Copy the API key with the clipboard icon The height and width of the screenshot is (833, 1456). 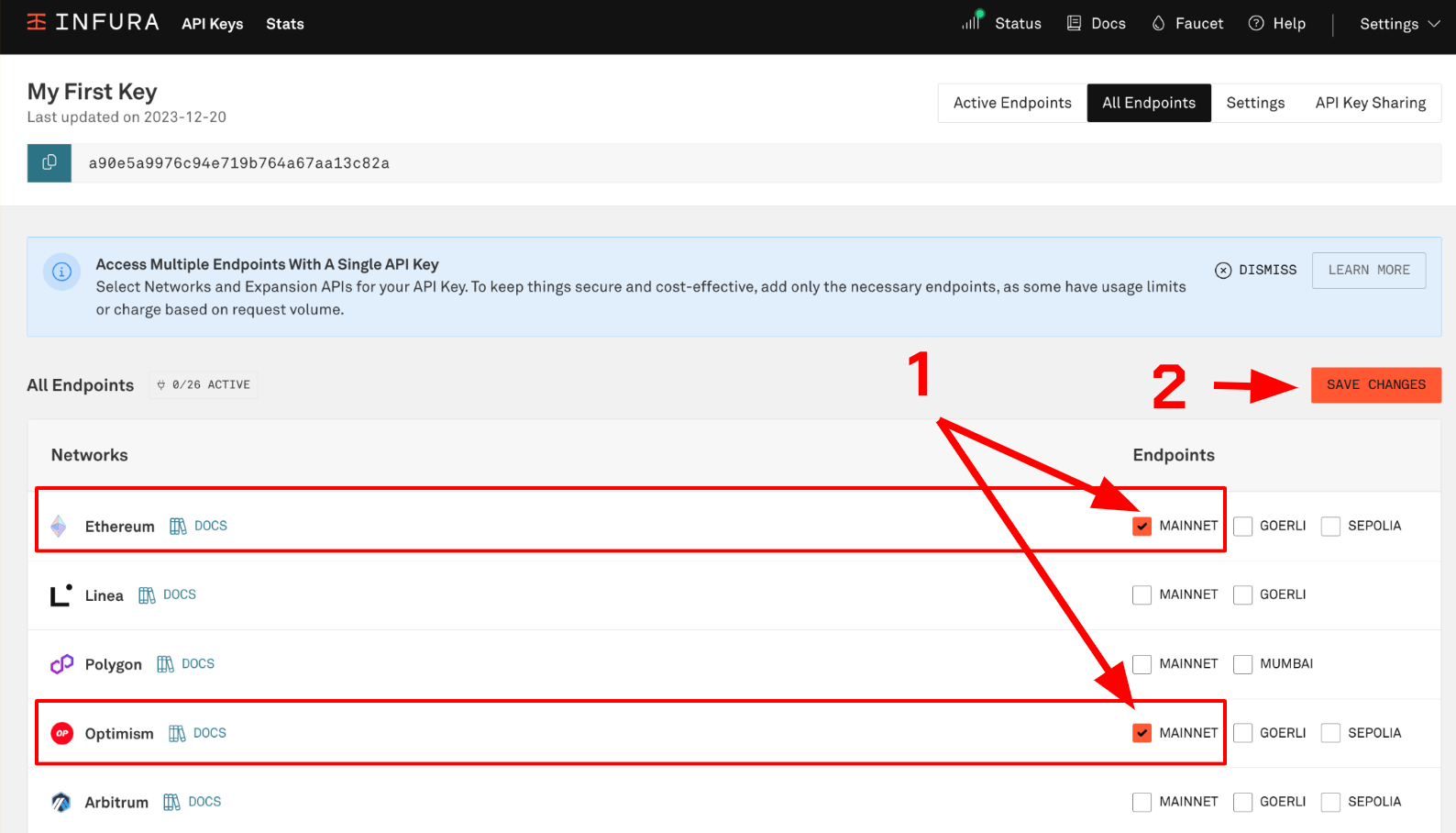tap(50, 162)
